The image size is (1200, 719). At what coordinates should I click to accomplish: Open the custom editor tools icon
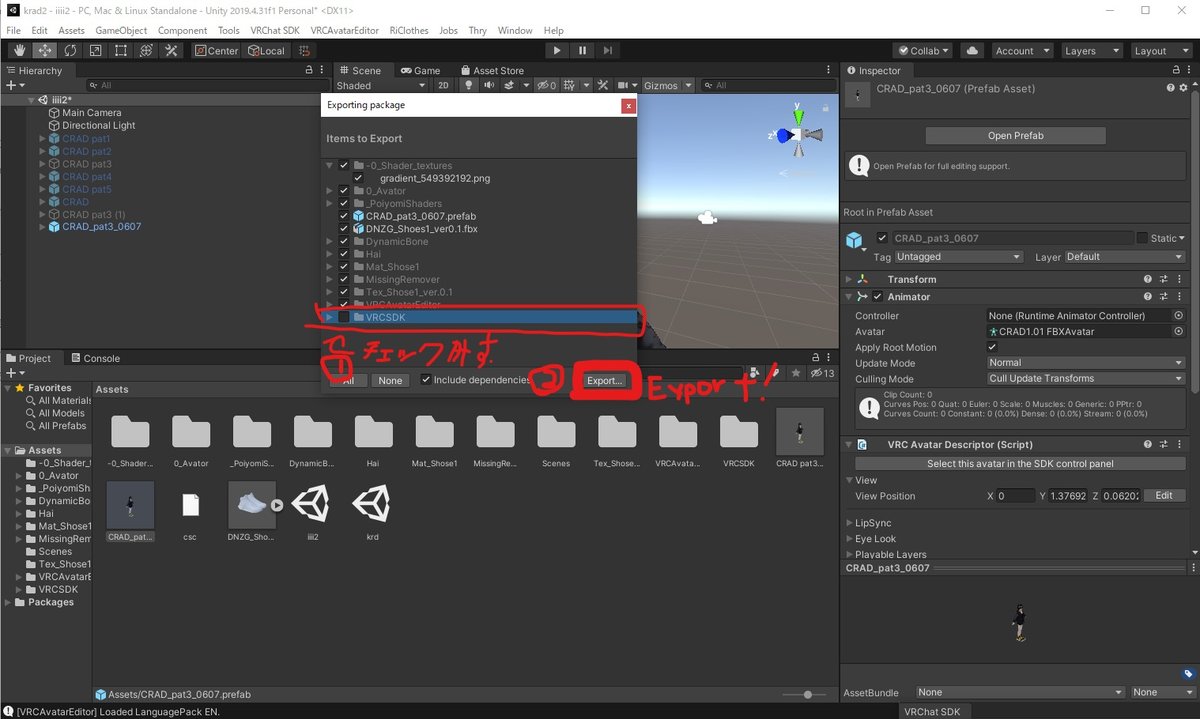(x=171, y=50)
